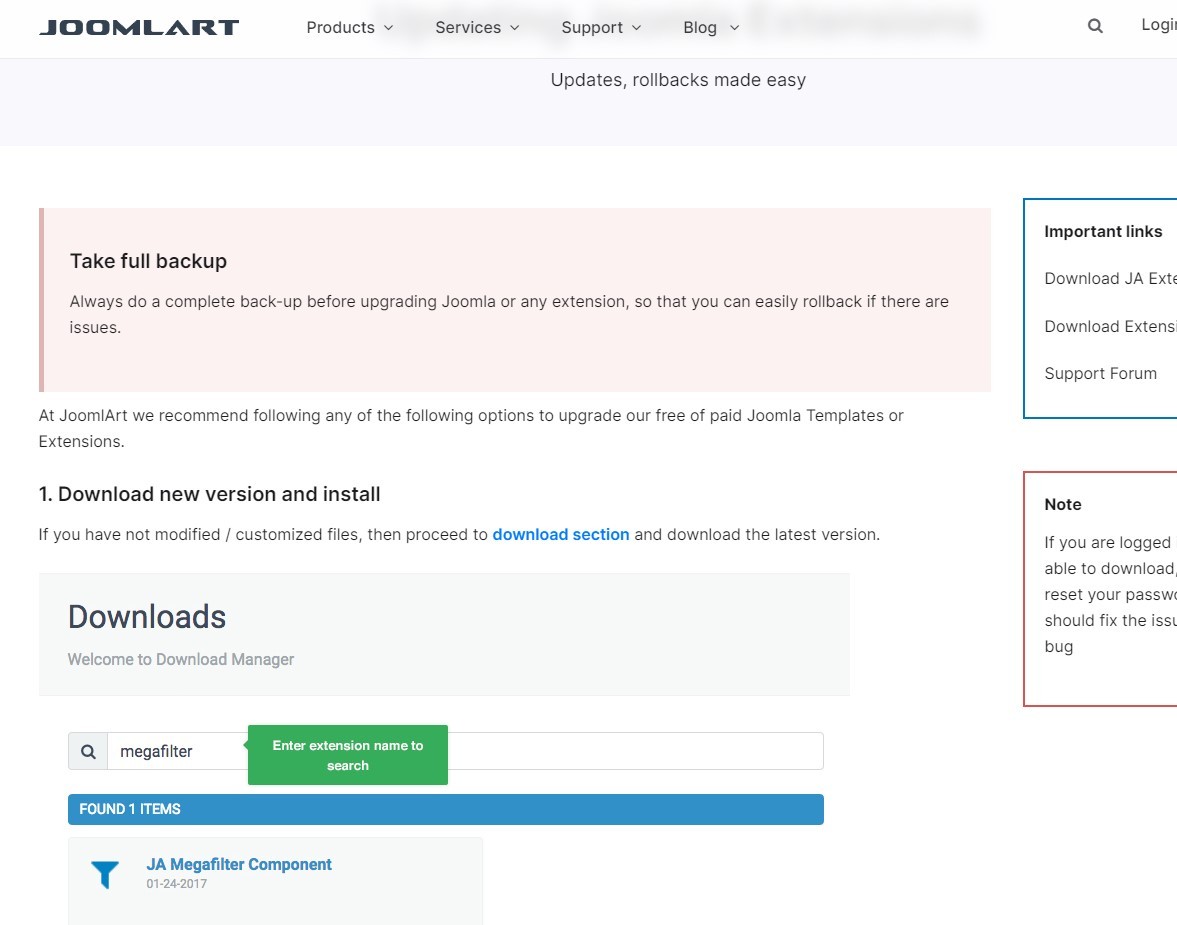This screenshot has height=925, width=1177.
Task: Open the Services menu
Action: (468, 28)
